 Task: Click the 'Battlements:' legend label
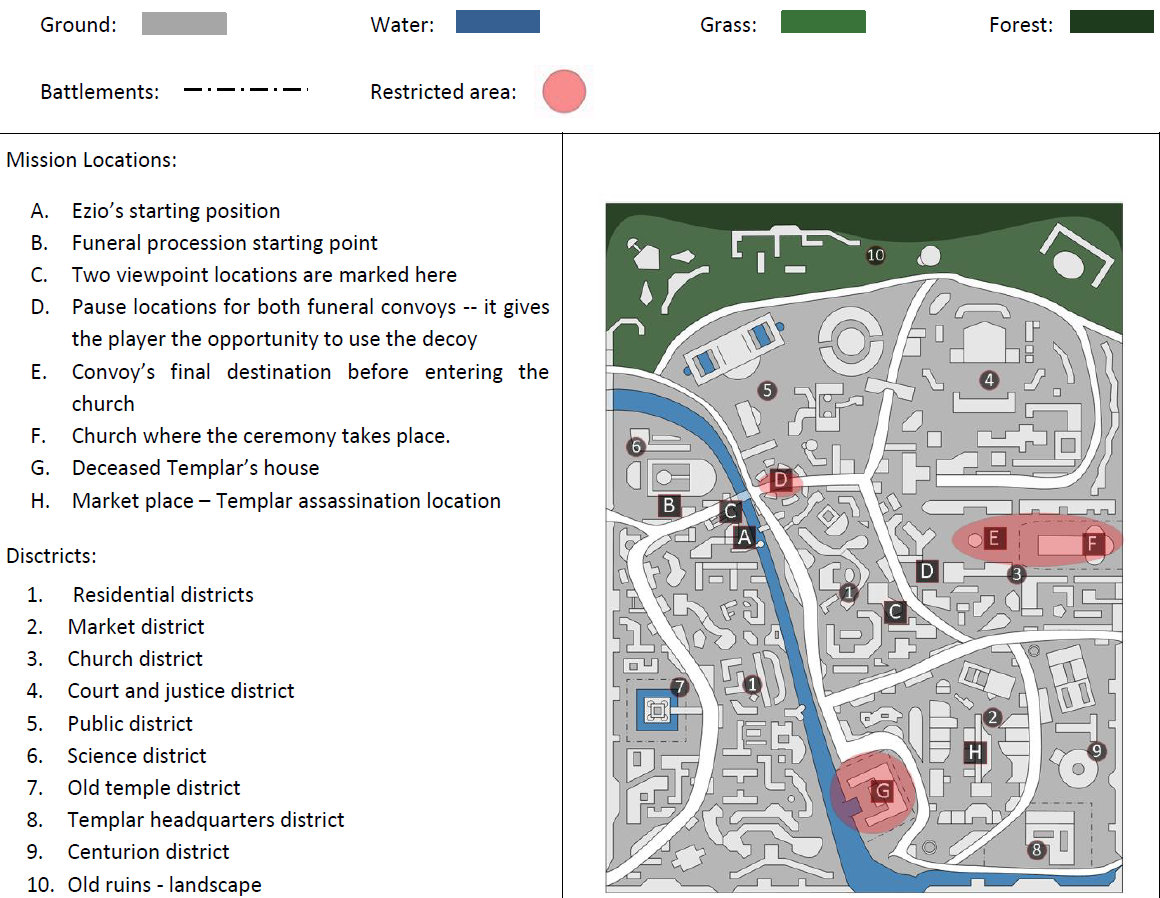tap(100, 92)
